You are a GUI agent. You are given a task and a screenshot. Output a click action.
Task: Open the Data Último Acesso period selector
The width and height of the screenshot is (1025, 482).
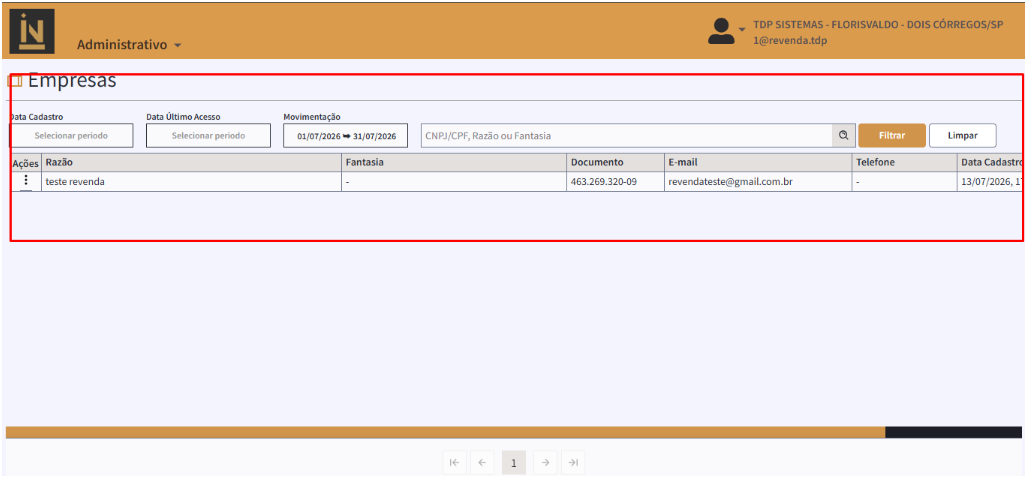[209, 136]
